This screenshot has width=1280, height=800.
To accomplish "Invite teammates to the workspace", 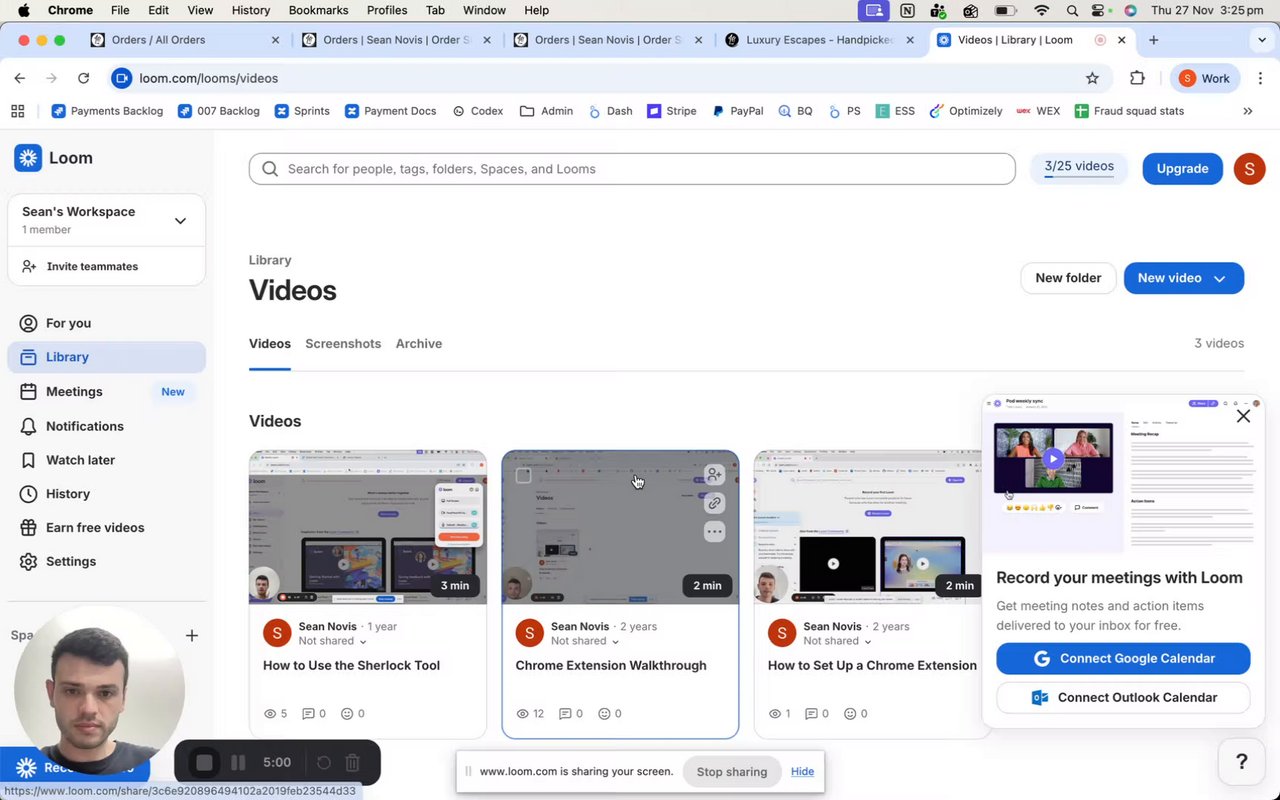I will point(92,266).
